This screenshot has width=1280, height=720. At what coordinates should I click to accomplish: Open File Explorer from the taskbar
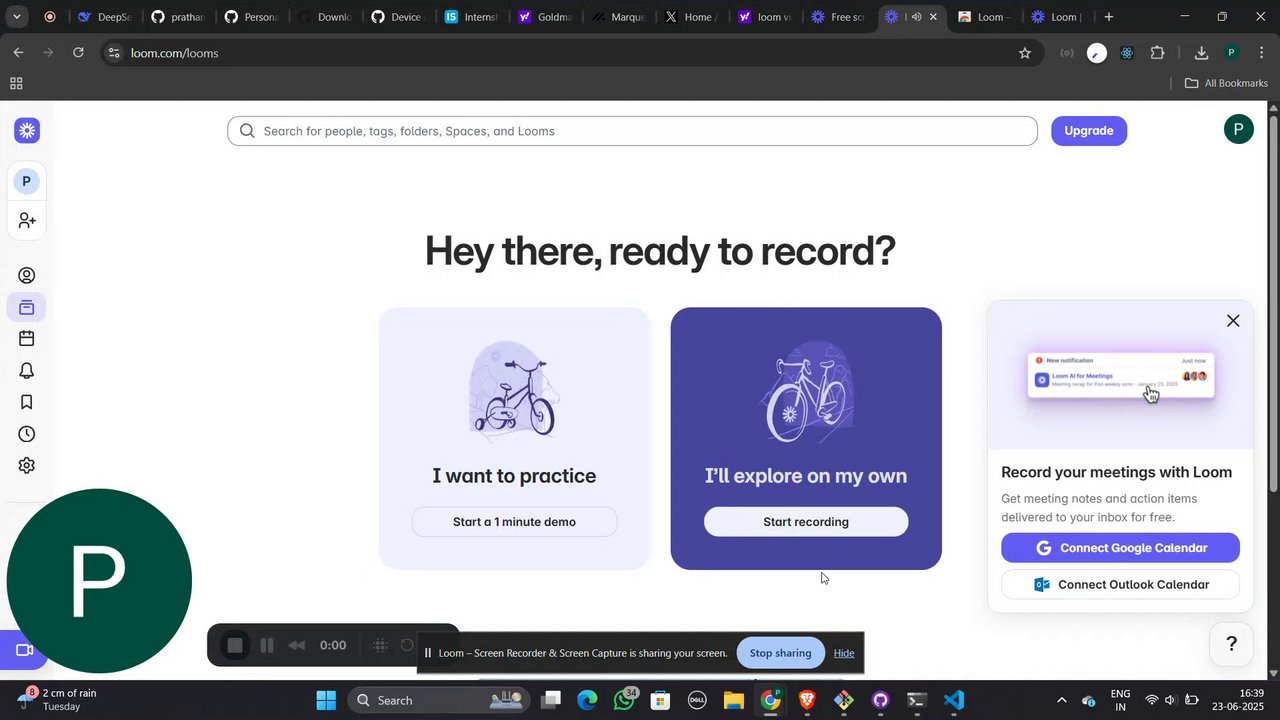point(734,700)
